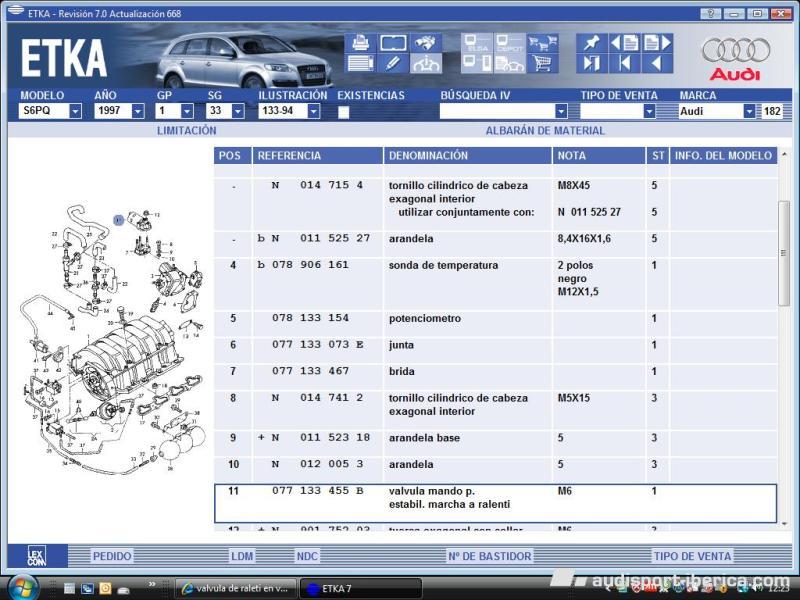Toggle the EXISTENCIAS checkbox

[343, 112]
